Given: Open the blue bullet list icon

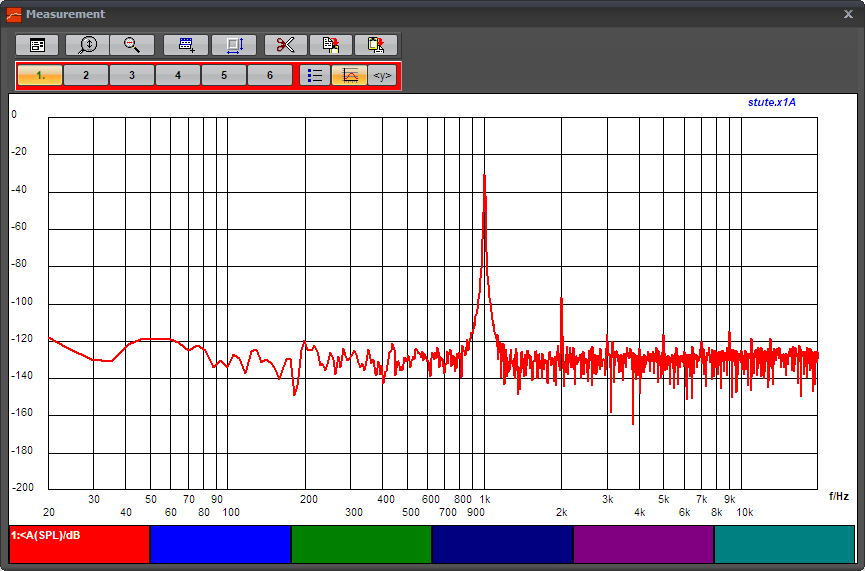Looking at the screenshot, I should coord(315,75).
